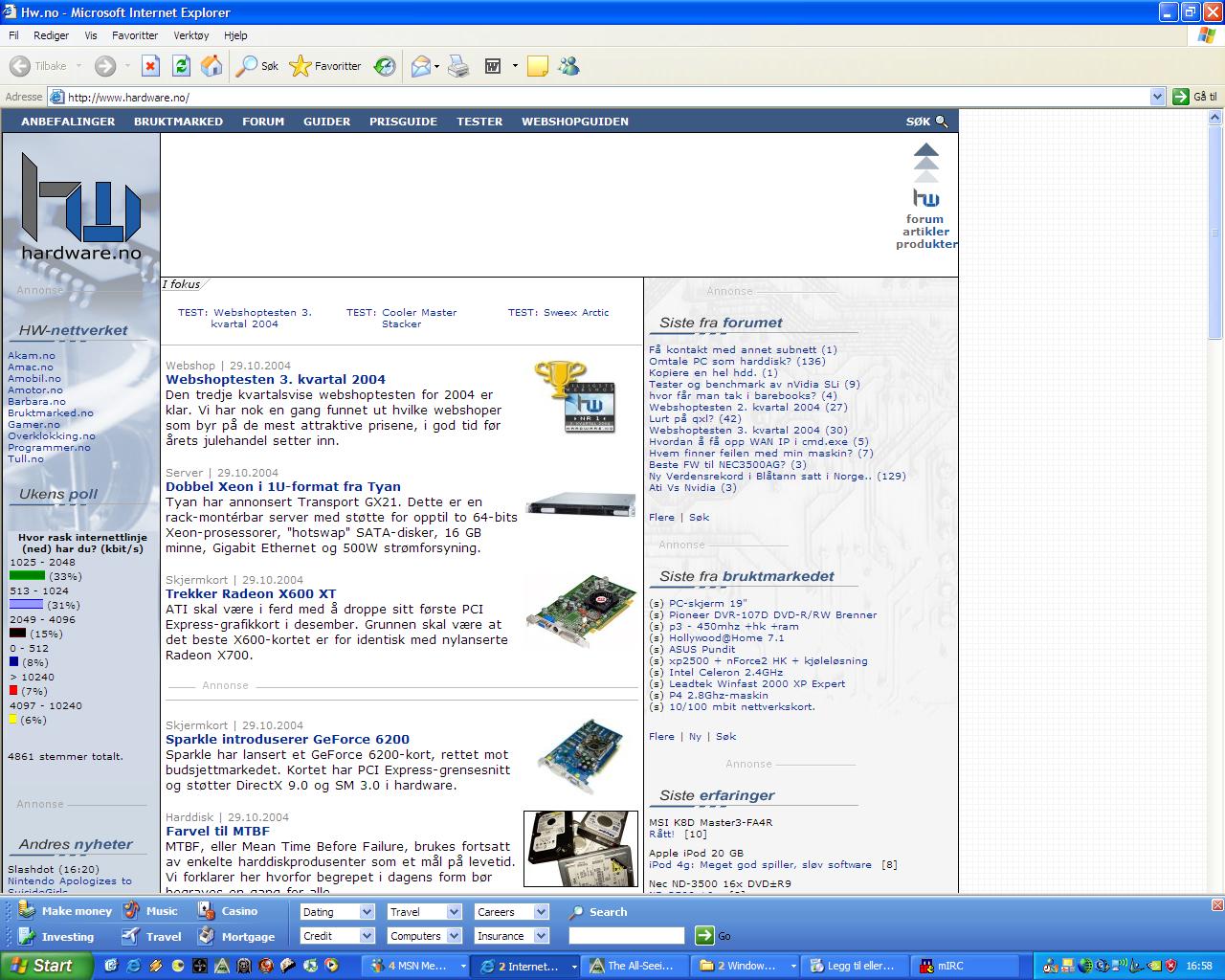Click the Gå til go button
The image size is (1225, 980).
coord(1195,97)
